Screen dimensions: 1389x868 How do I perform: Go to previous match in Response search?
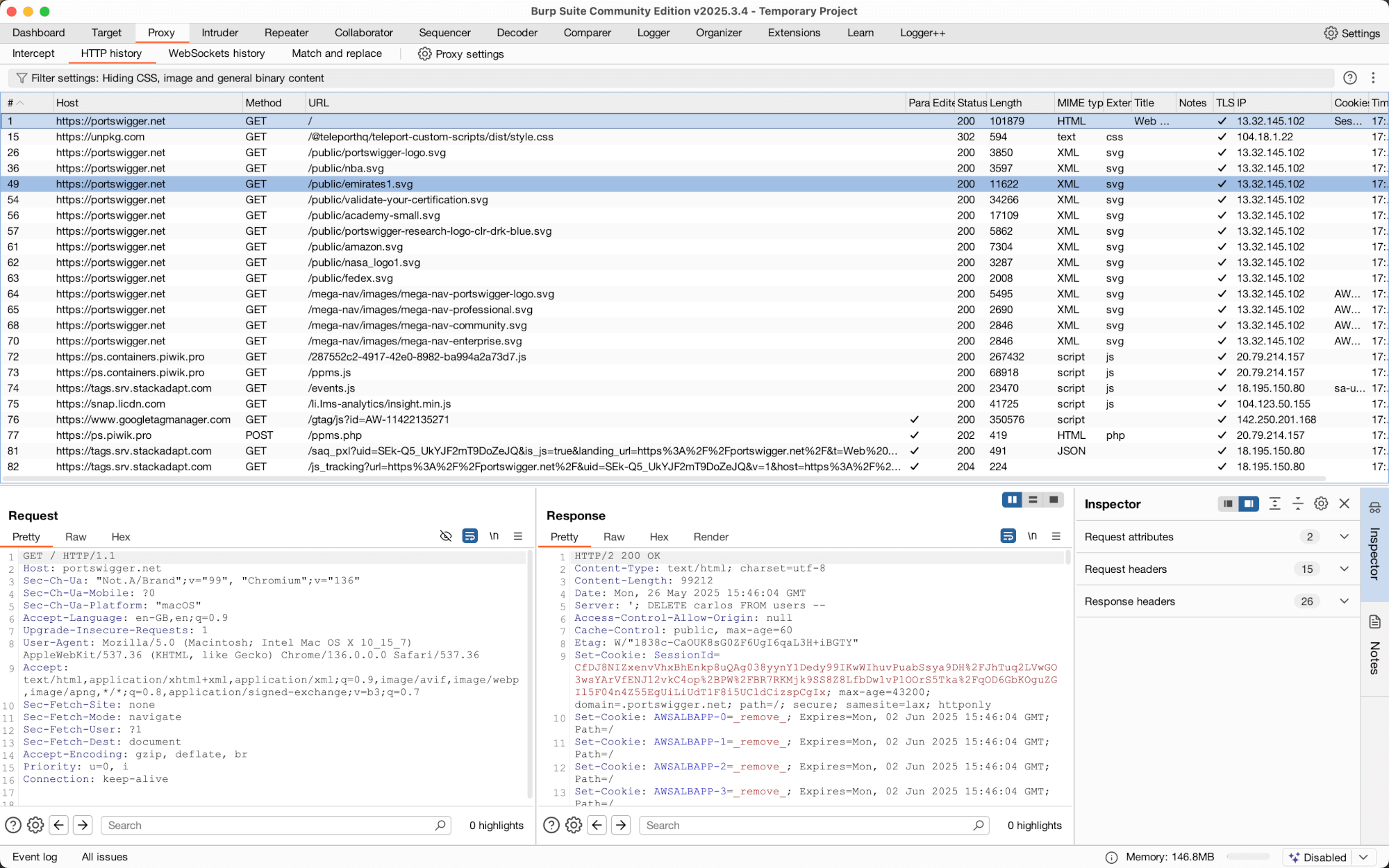point(597,825)
